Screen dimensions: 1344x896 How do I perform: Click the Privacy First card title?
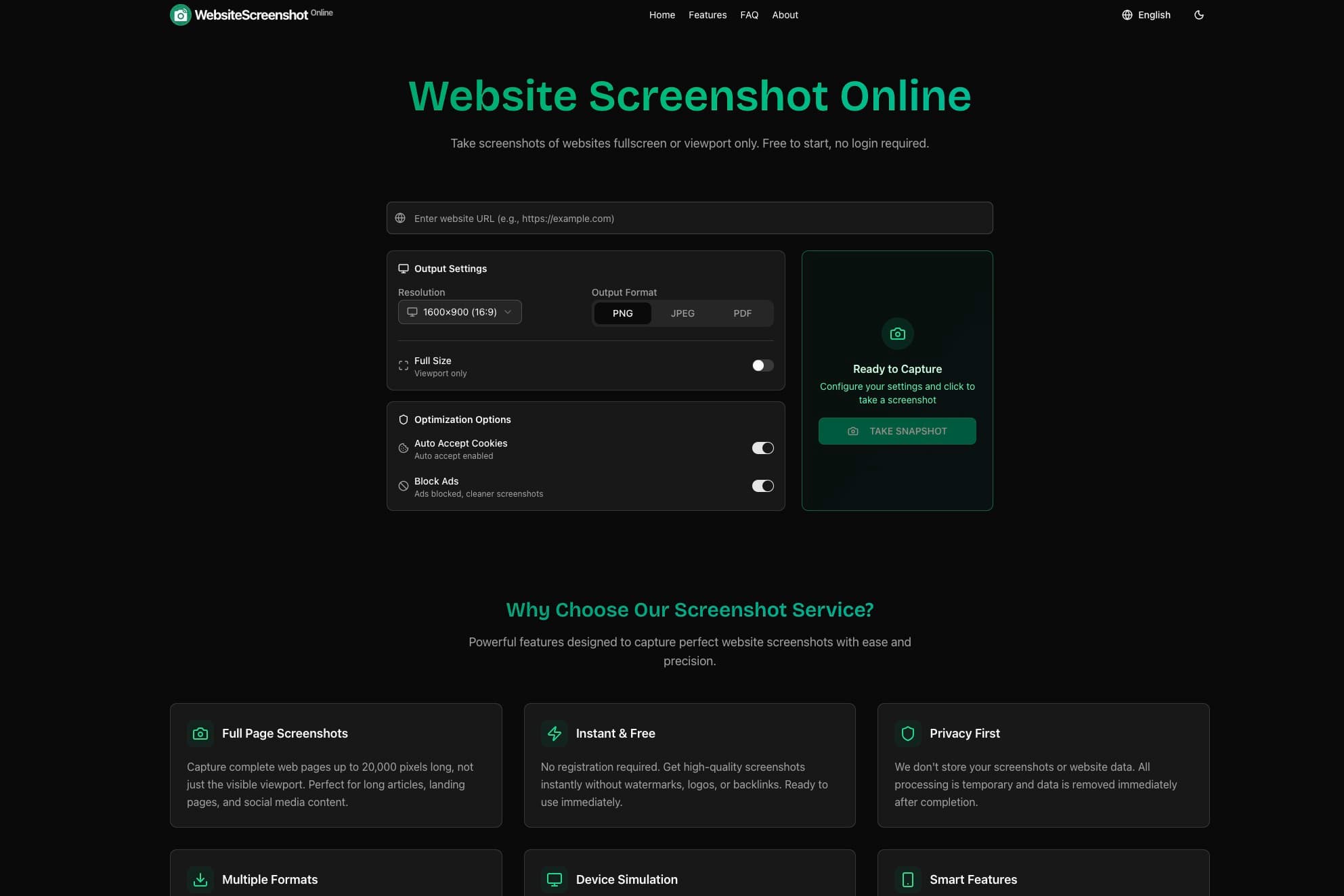point(964,734)
